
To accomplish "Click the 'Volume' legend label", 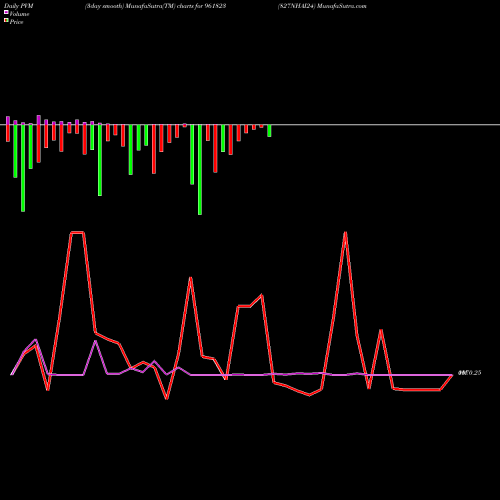I will click(19, 14).
